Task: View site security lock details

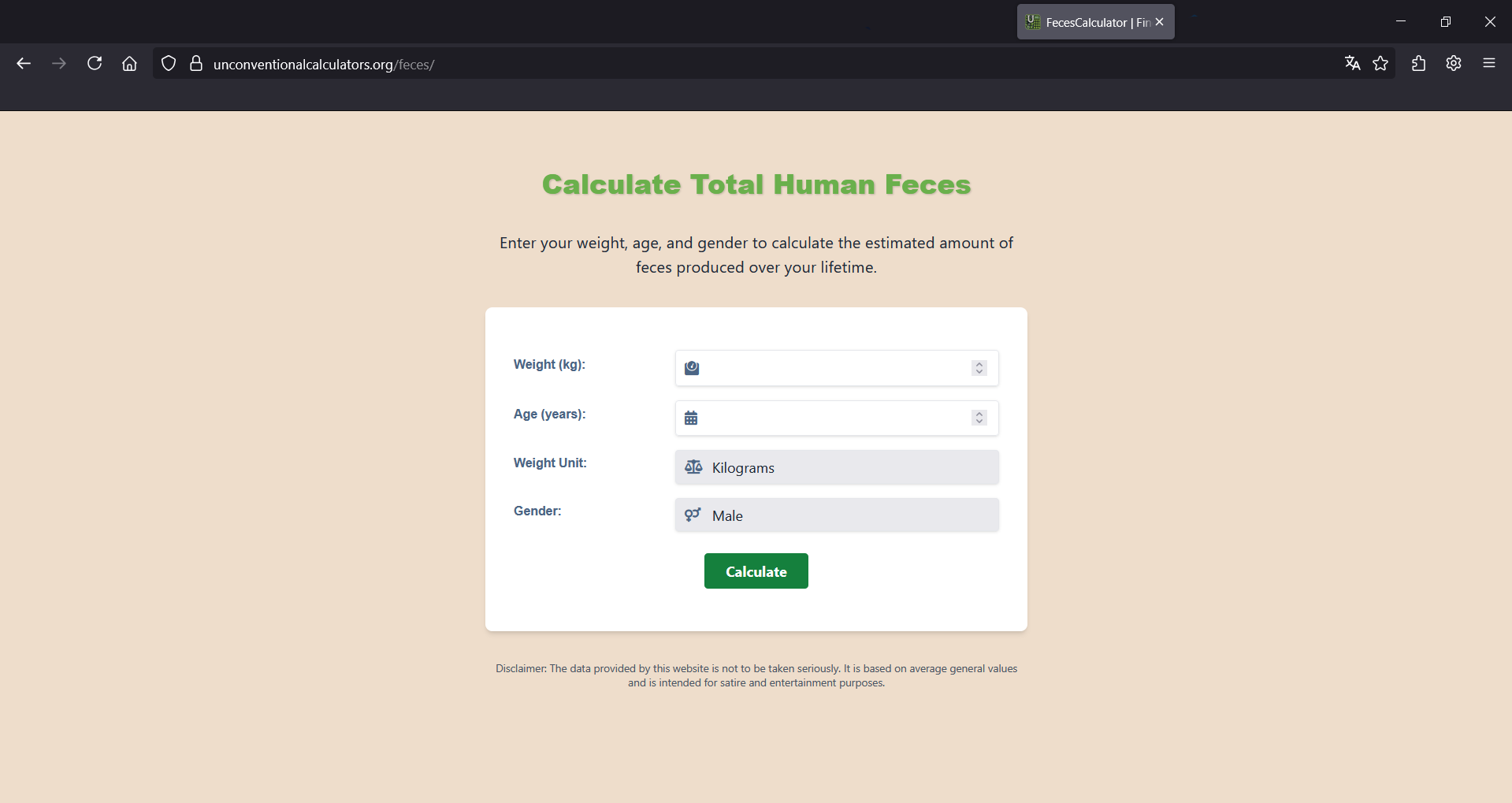Action: point(196,64)
